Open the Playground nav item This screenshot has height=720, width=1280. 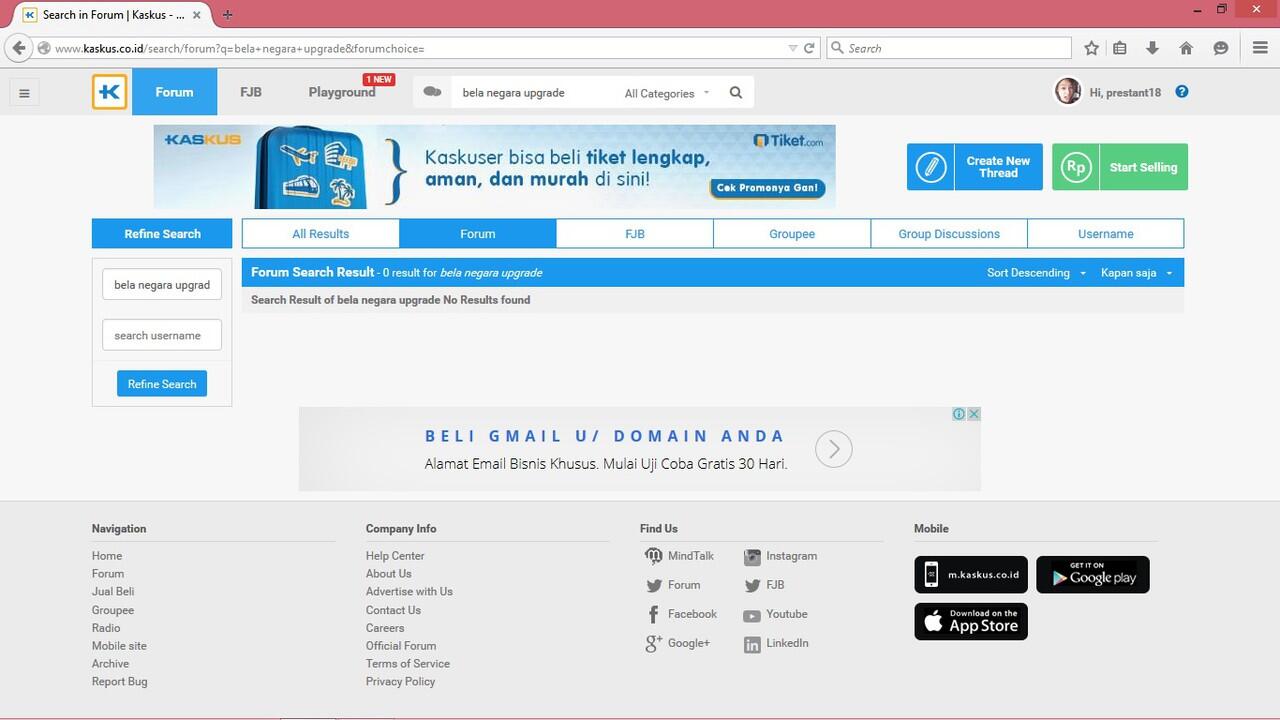pyautogui.click(x=342, y=92)
